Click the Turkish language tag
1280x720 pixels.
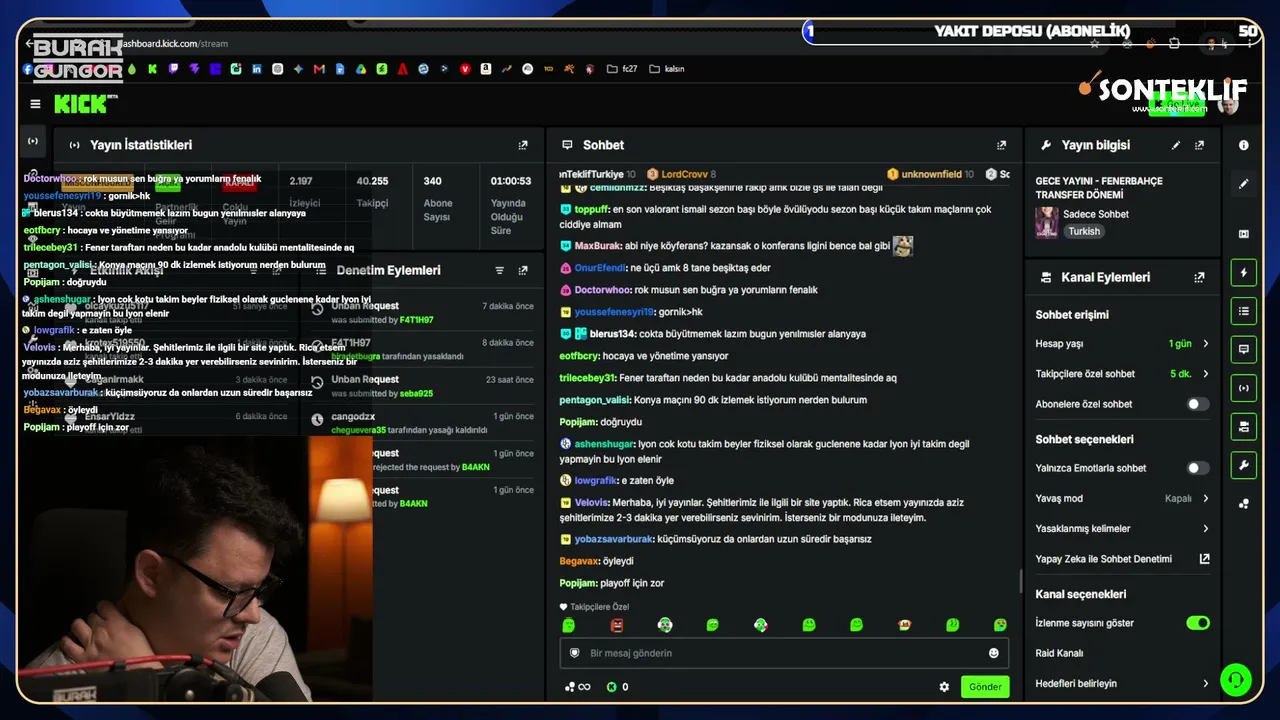(x=1083, y=231)
